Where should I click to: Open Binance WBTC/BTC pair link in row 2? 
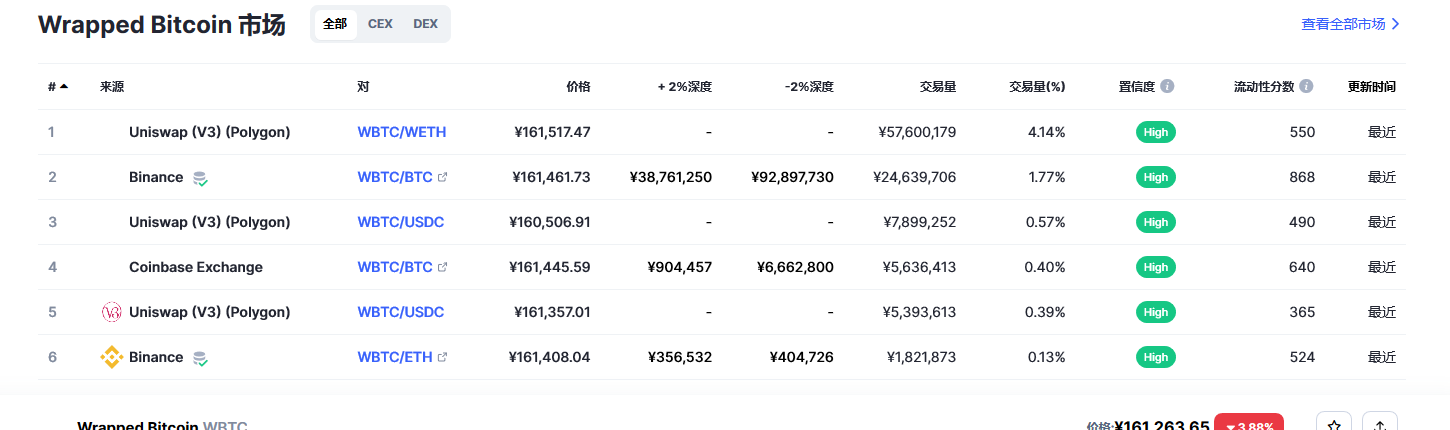(x=395, y=177)
